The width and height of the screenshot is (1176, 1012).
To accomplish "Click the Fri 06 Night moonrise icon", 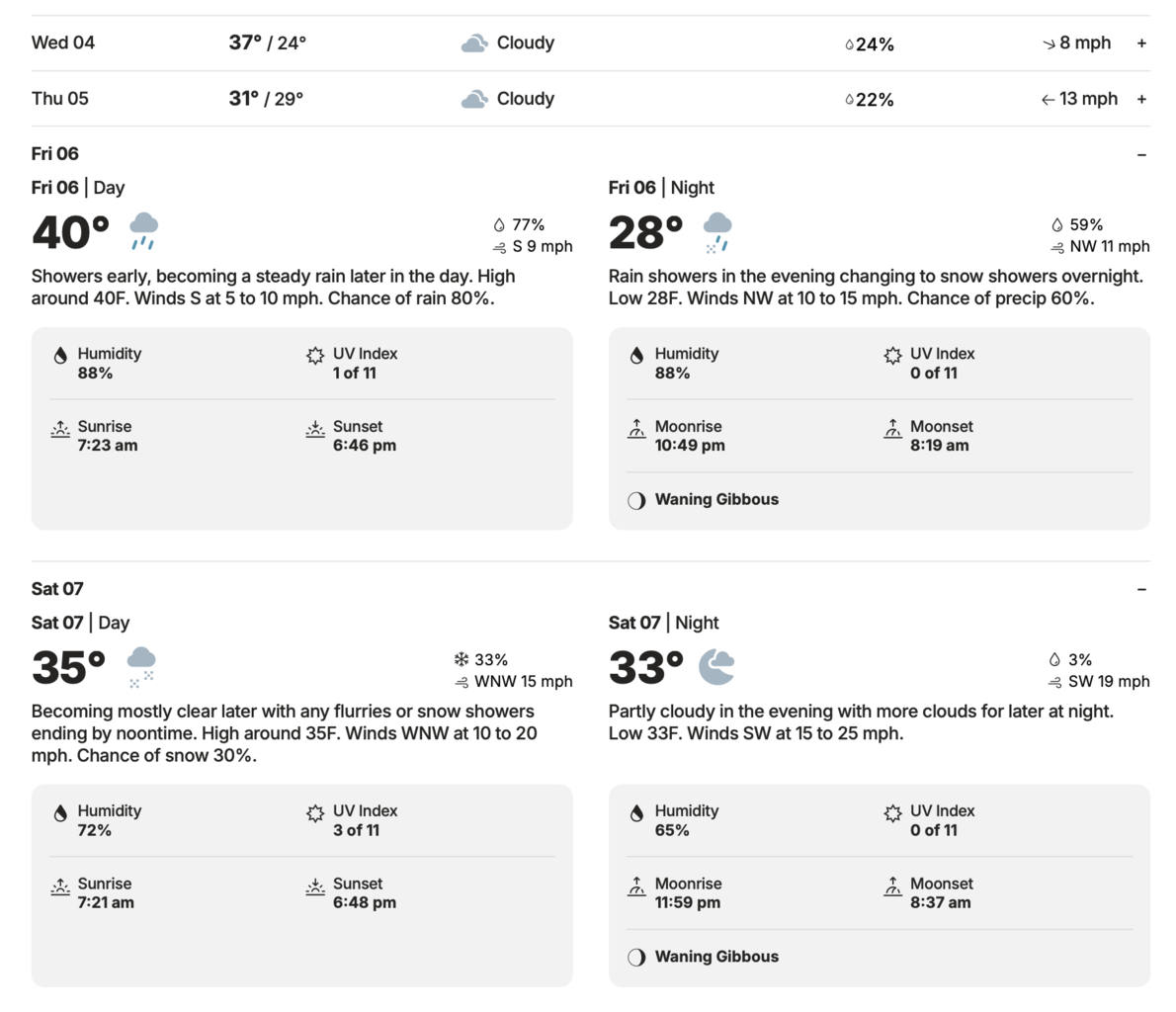I will [636, 428].
